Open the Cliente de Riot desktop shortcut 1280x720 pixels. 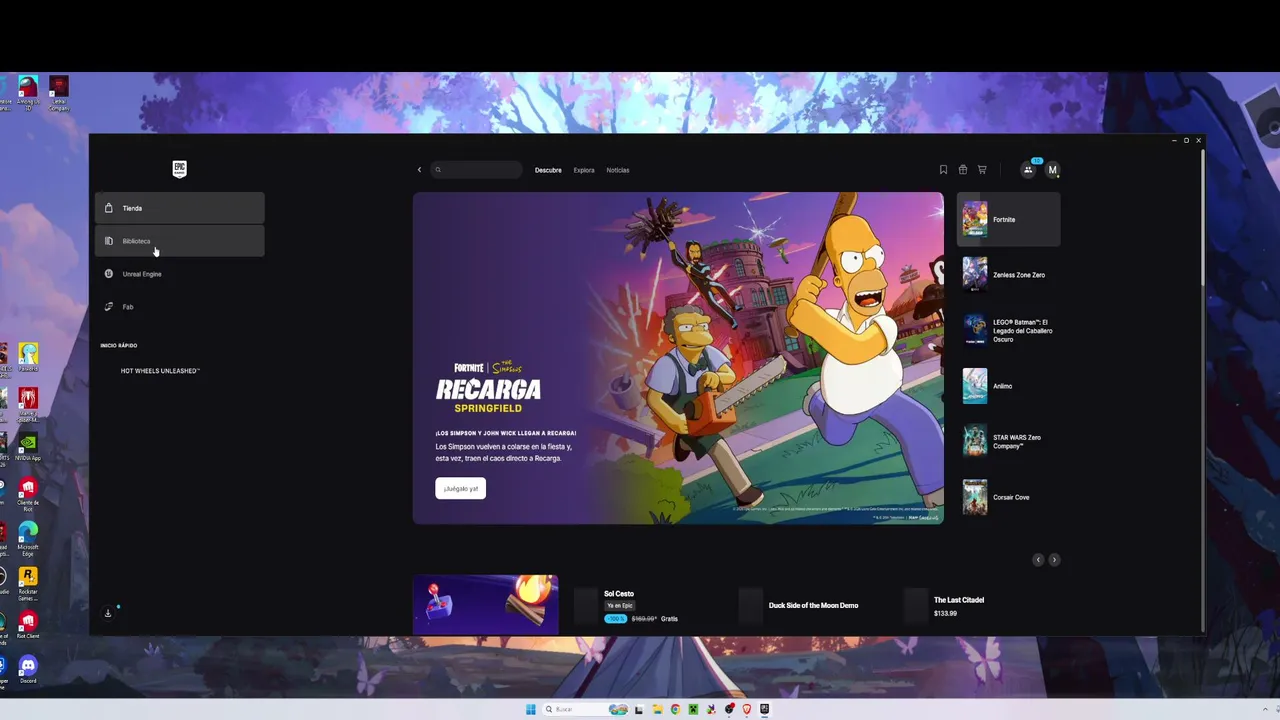[28, 492]
